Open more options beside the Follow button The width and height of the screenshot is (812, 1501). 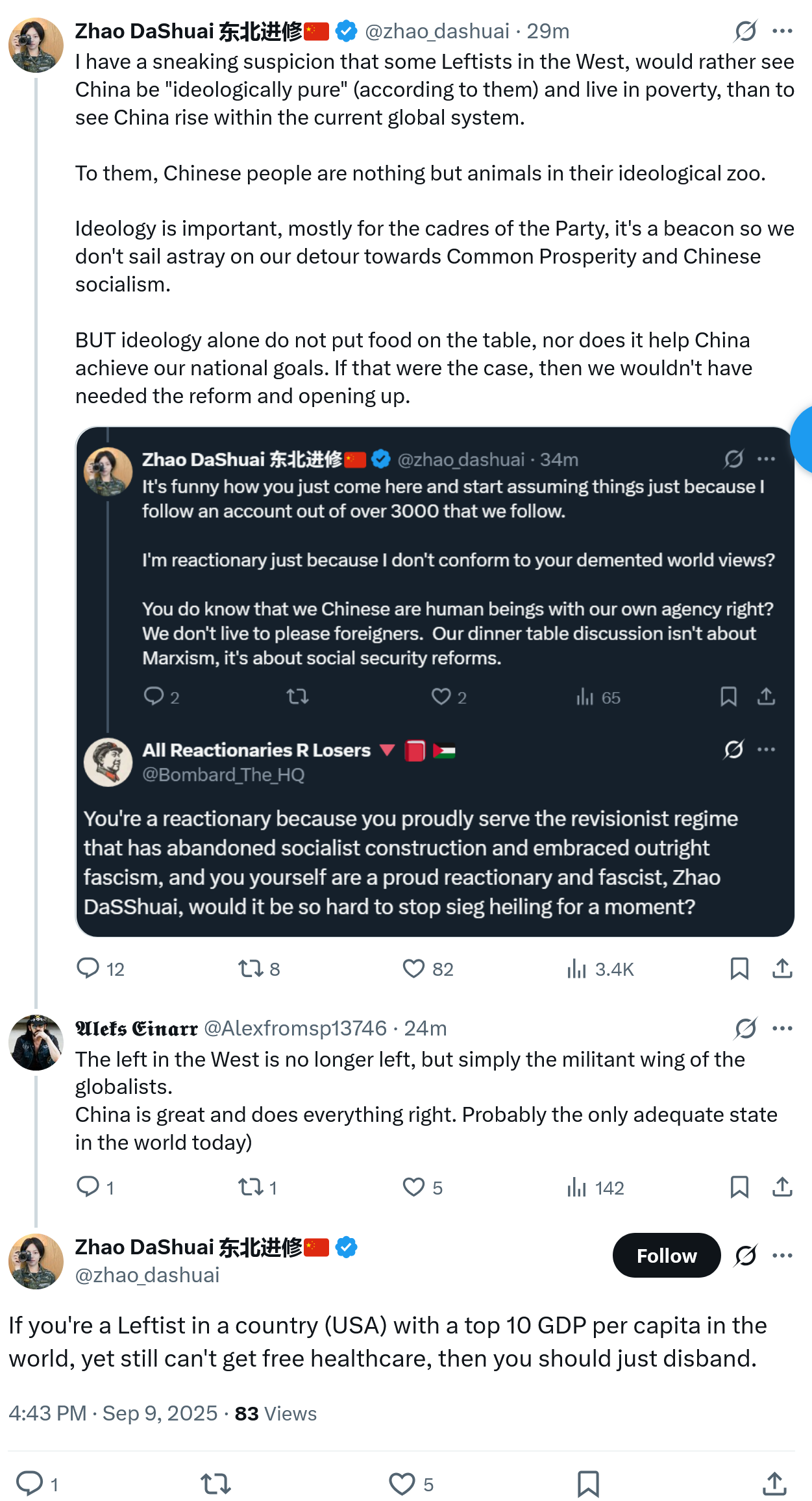coord(782,1256)
